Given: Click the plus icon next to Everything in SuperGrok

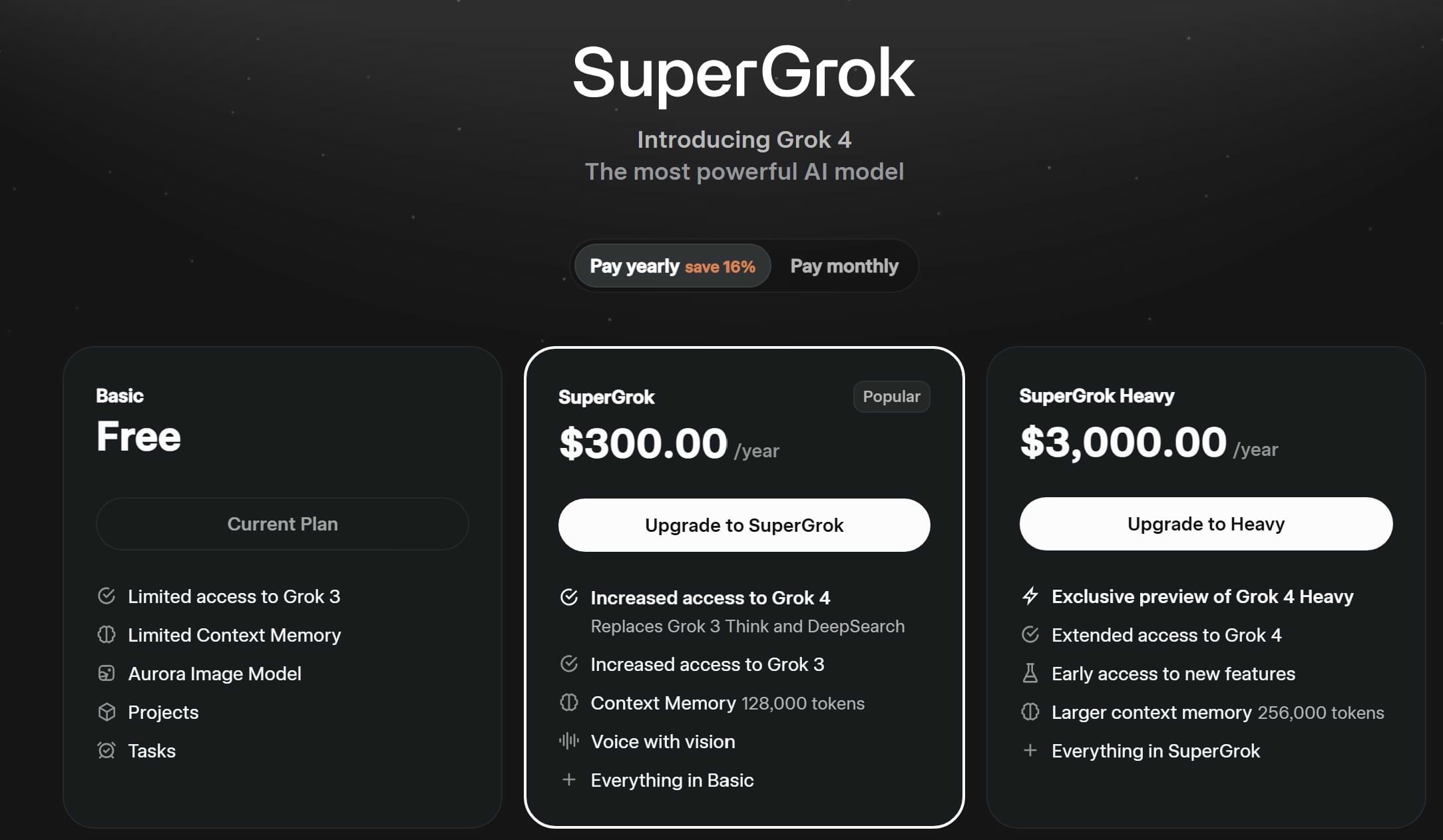Looking at the screenshot, I should [1030, 750].
